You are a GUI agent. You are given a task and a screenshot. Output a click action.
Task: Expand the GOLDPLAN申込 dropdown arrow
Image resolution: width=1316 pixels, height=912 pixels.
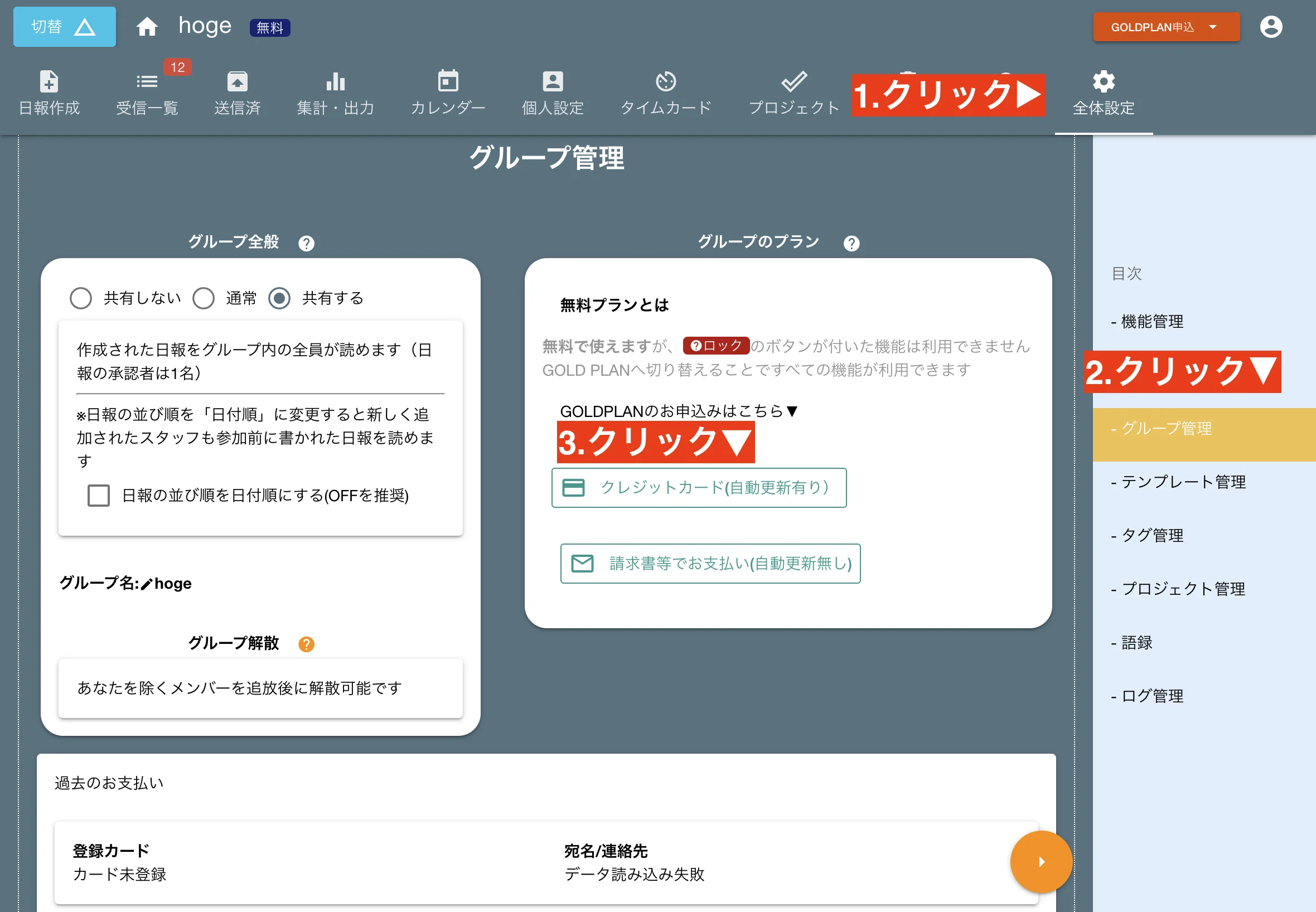point(1213,27)
